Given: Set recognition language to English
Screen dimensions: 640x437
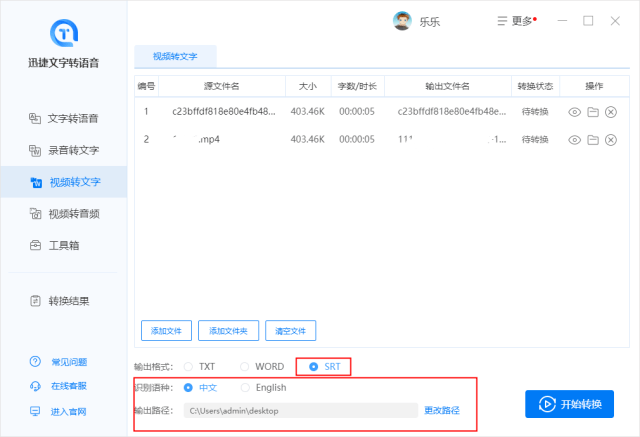Looking at the screenshot, I should (x=246, y=388).
